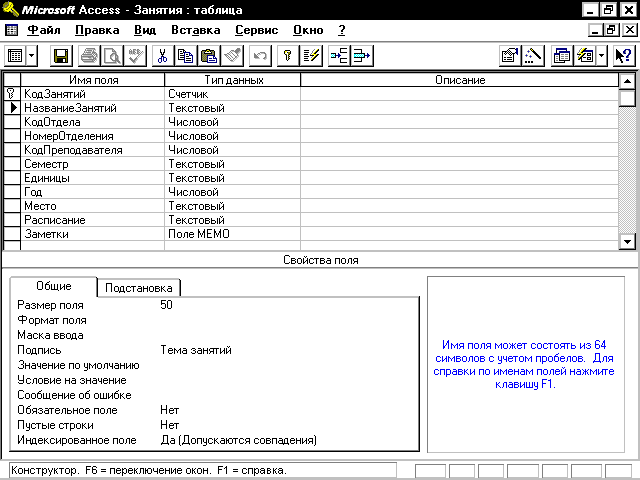Screen dimensions: 640x480
Task: Open the ? help menu
Action: click(342, 30)
